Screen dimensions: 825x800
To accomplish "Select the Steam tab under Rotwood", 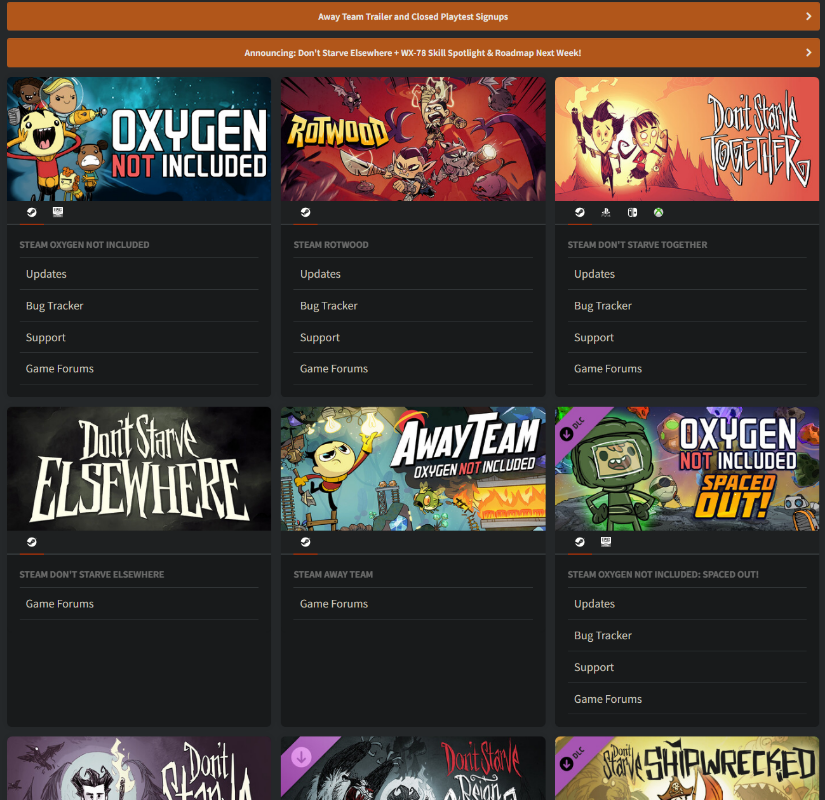I will click(305, 213).
